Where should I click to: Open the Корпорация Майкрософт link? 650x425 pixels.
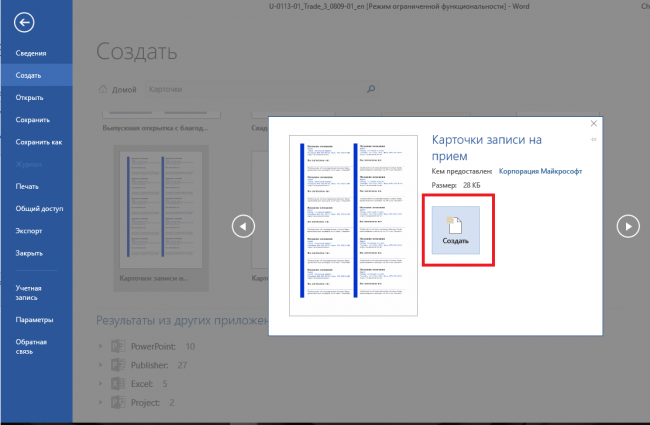[x=540, y=171]
